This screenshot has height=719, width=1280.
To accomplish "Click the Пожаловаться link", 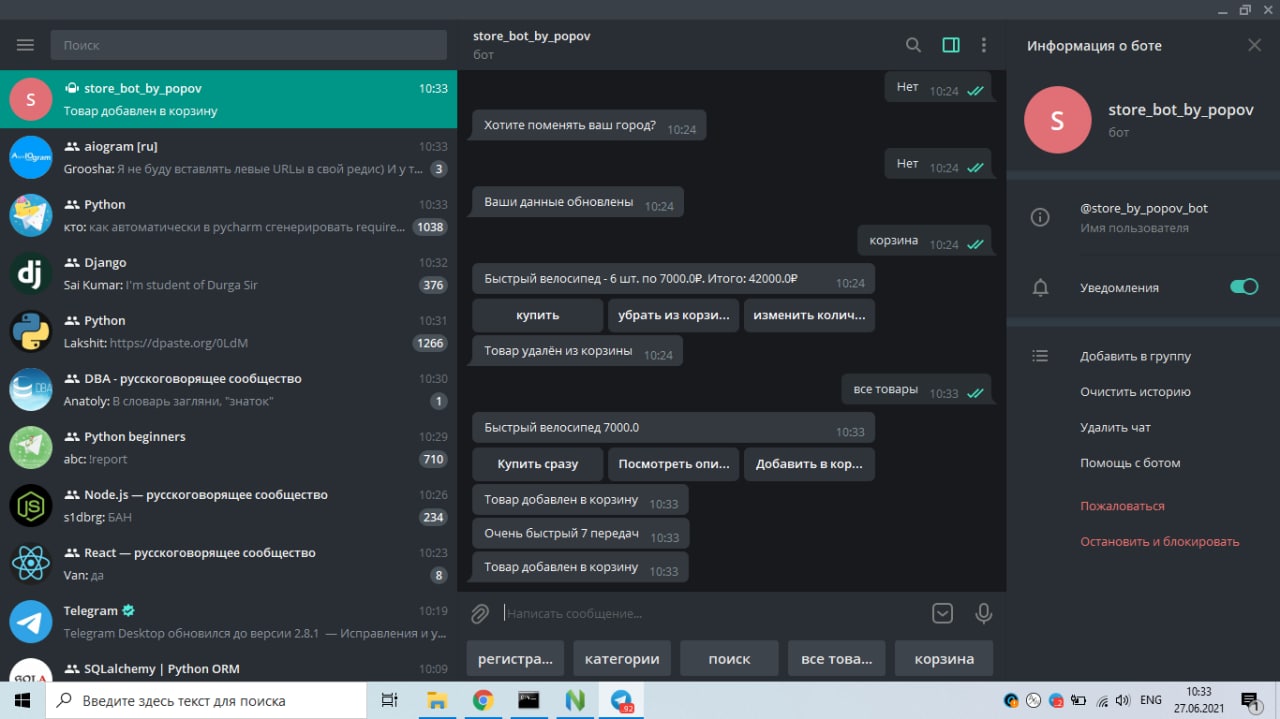I will (x=1122, y=506).
